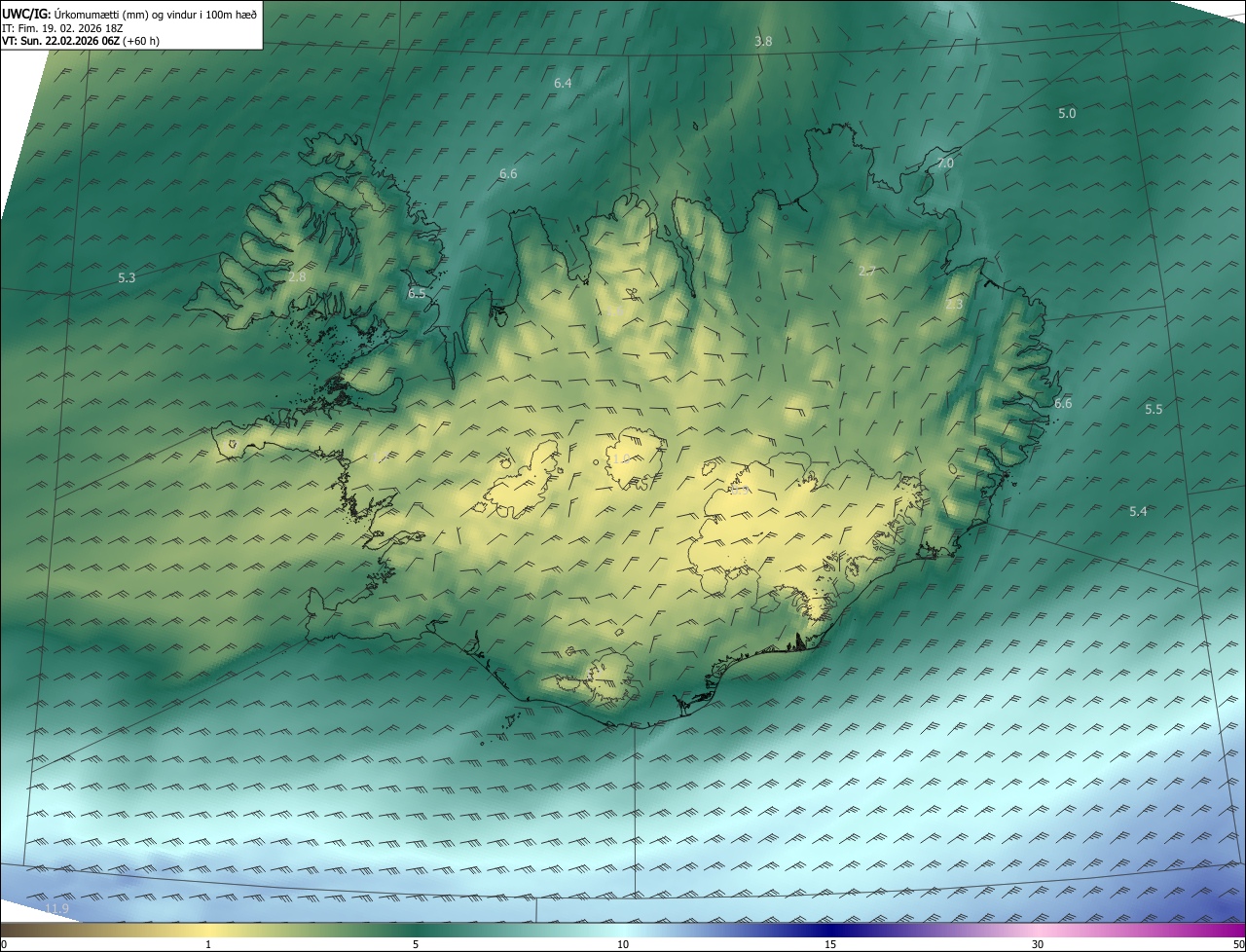The image size is (1246, 952).
Task: Pick the 7.0 value label
Action: coord(944,163)
